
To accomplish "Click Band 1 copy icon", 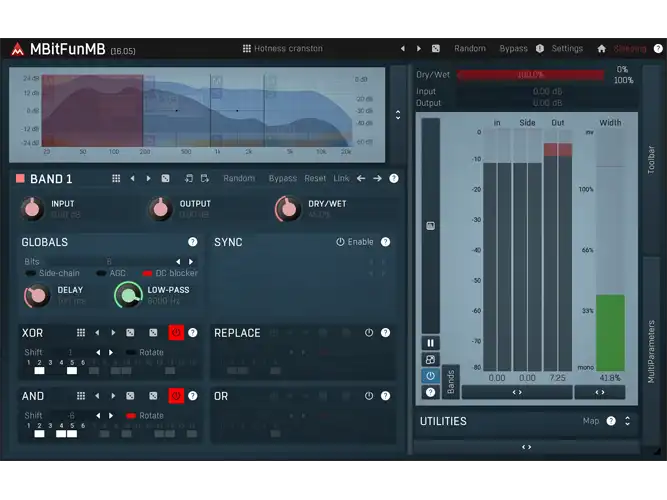I will pyautogui.click(x=188, y=178).
